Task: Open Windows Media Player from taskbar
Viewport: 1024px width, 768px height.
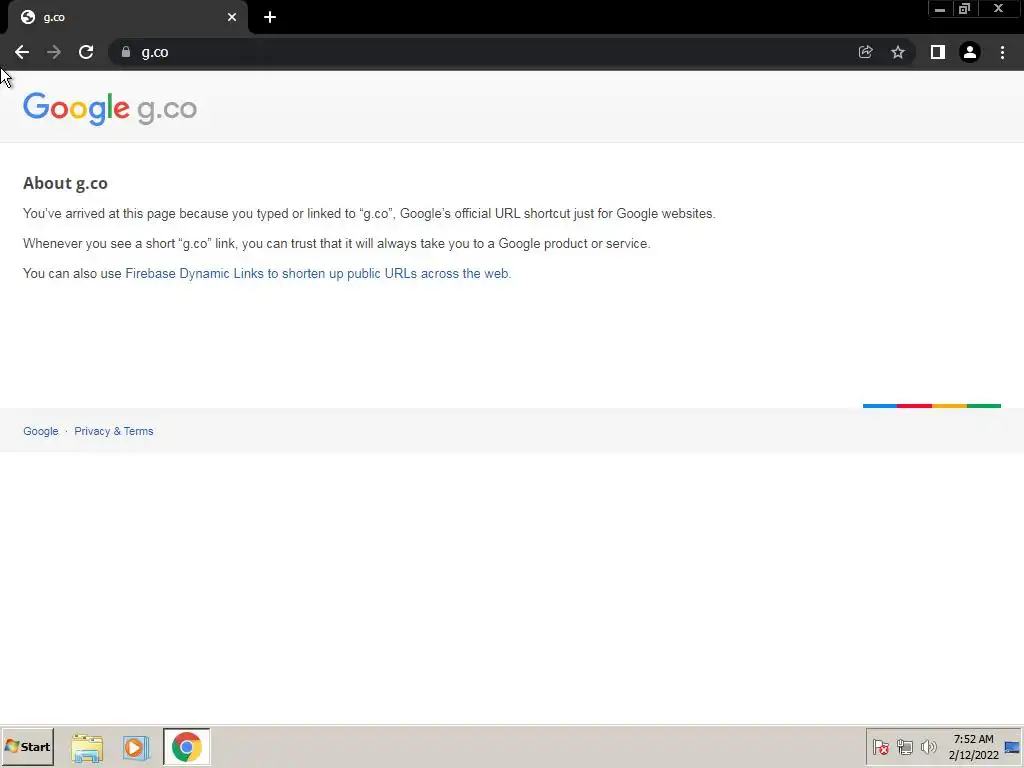Action: [136, 748]
